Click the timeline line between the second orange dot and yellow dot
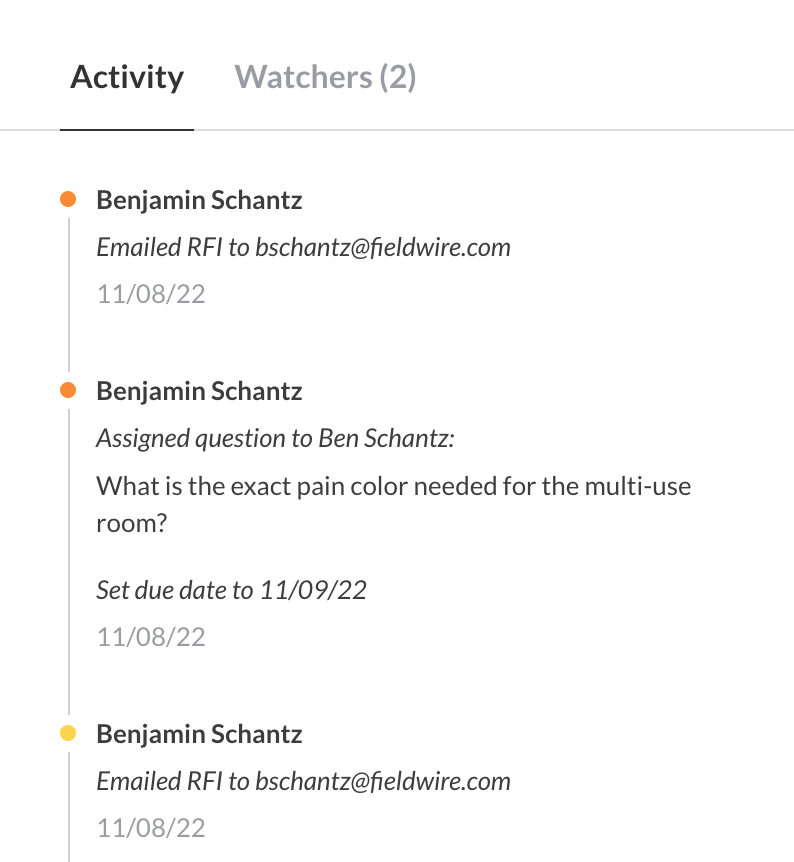794x862 pixels. (x=68, y=560)
